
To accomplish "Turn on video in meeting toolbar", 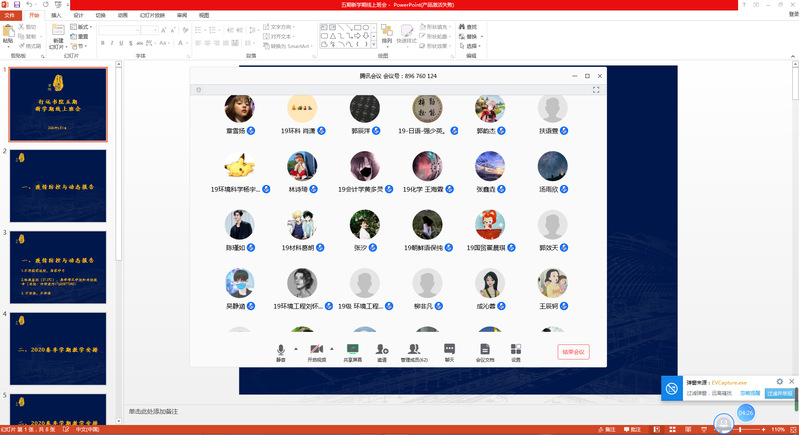I will 316,350.
